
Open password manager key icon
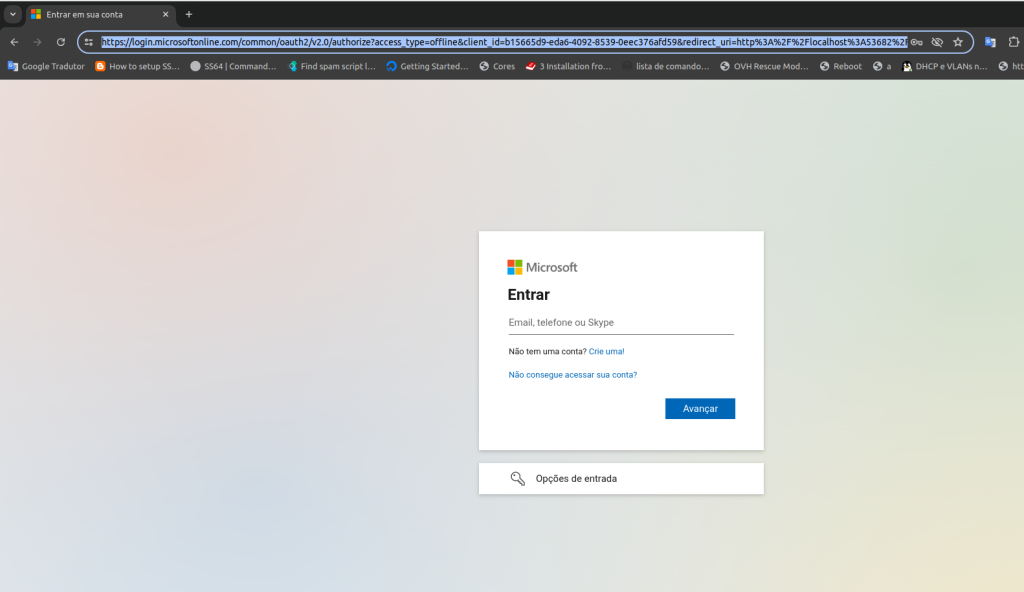[x=917, y=42]
